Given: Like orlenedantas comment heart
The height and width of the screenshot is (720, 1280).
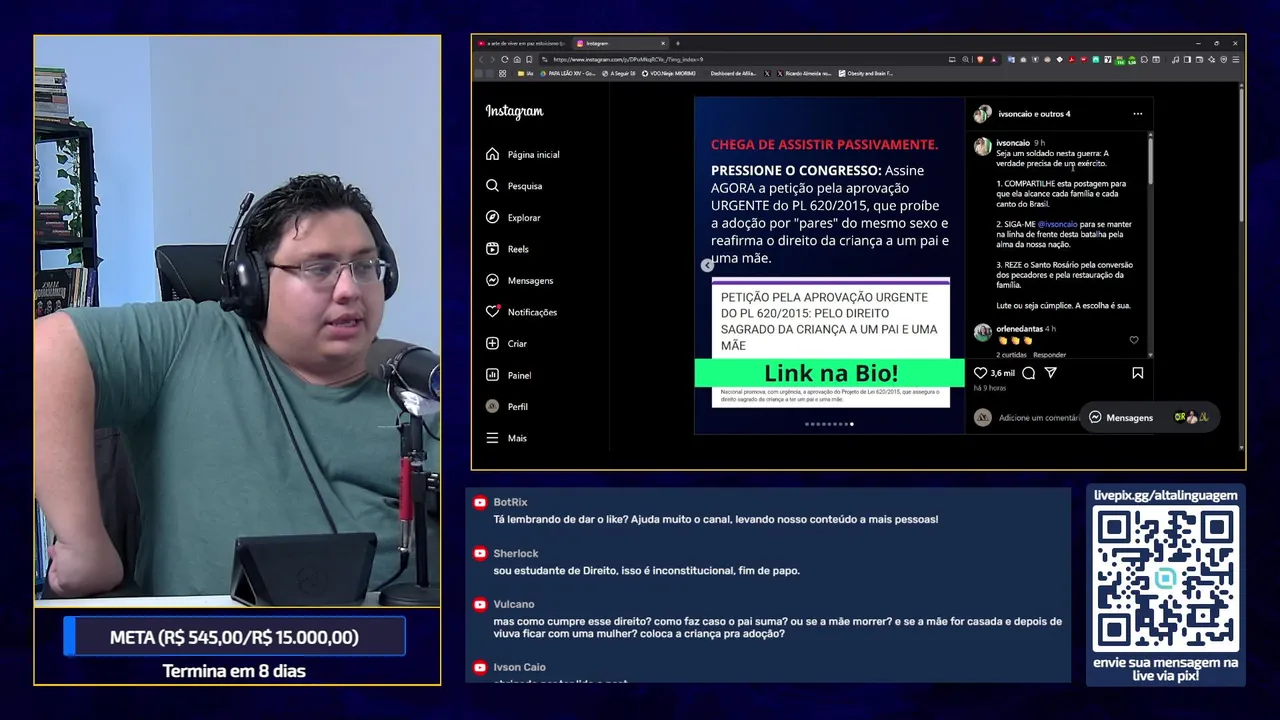Looking at the screenshot, I should coord(1134,340).
